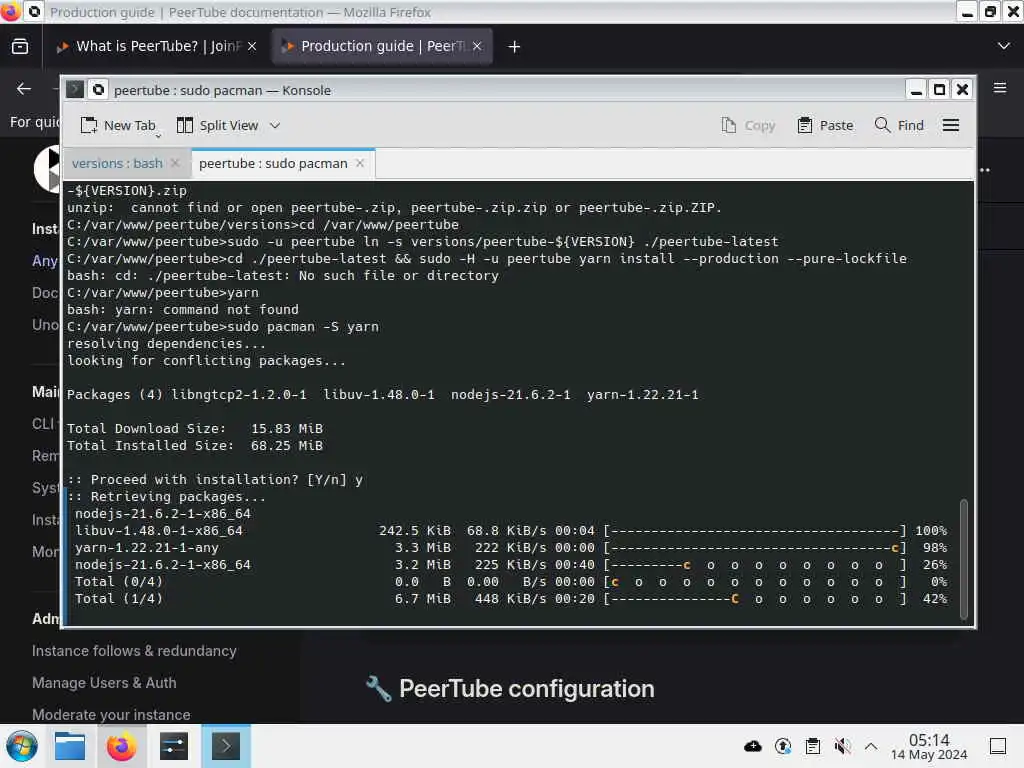Viewport: 1024px width, 768px height.
Task: Click Firefox title bar pin icon
Action: click(x=35, y=12)
